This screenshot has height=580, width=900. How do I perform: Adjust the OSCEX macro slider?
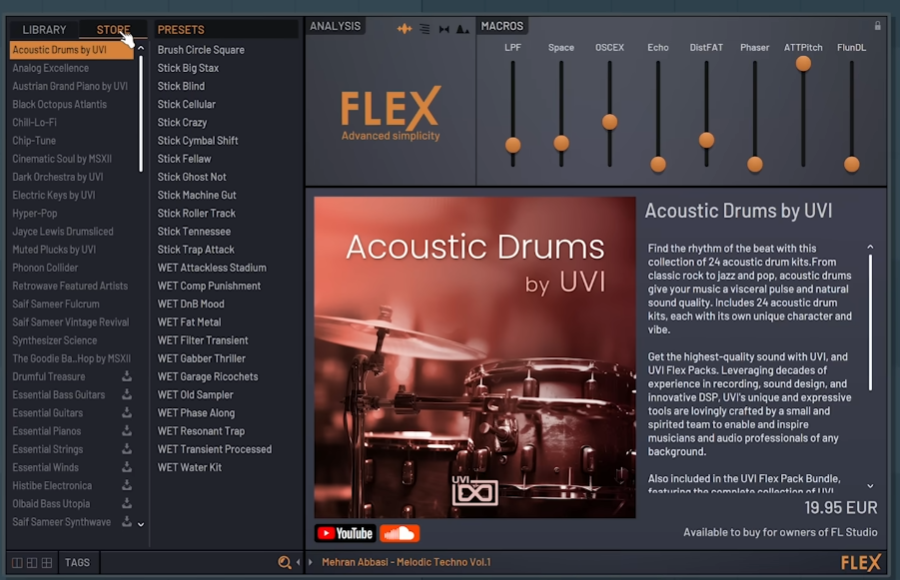610,122
